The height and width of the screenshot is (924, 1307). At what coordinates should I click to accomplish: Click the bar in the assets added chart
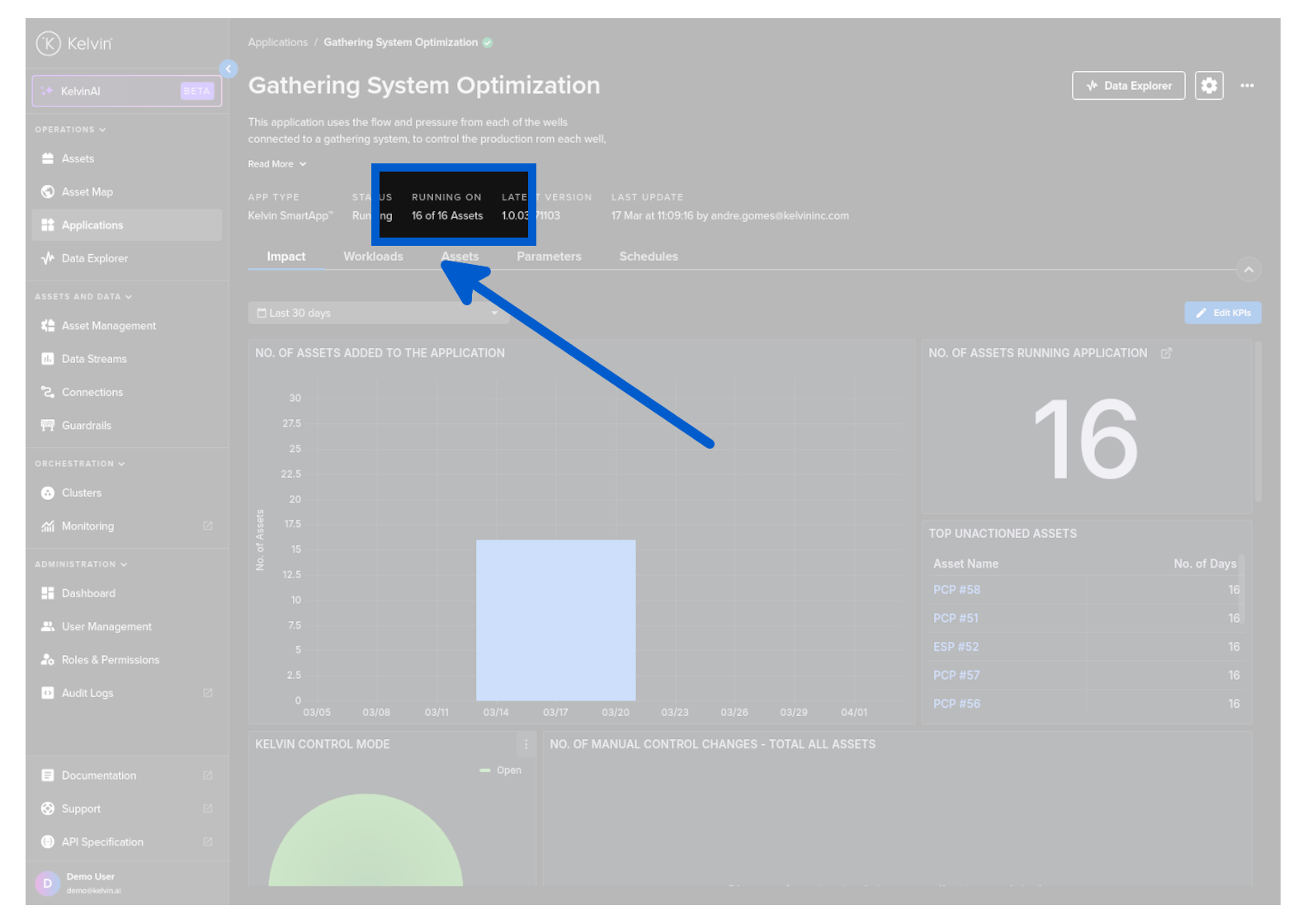click(x=555, y=620)
